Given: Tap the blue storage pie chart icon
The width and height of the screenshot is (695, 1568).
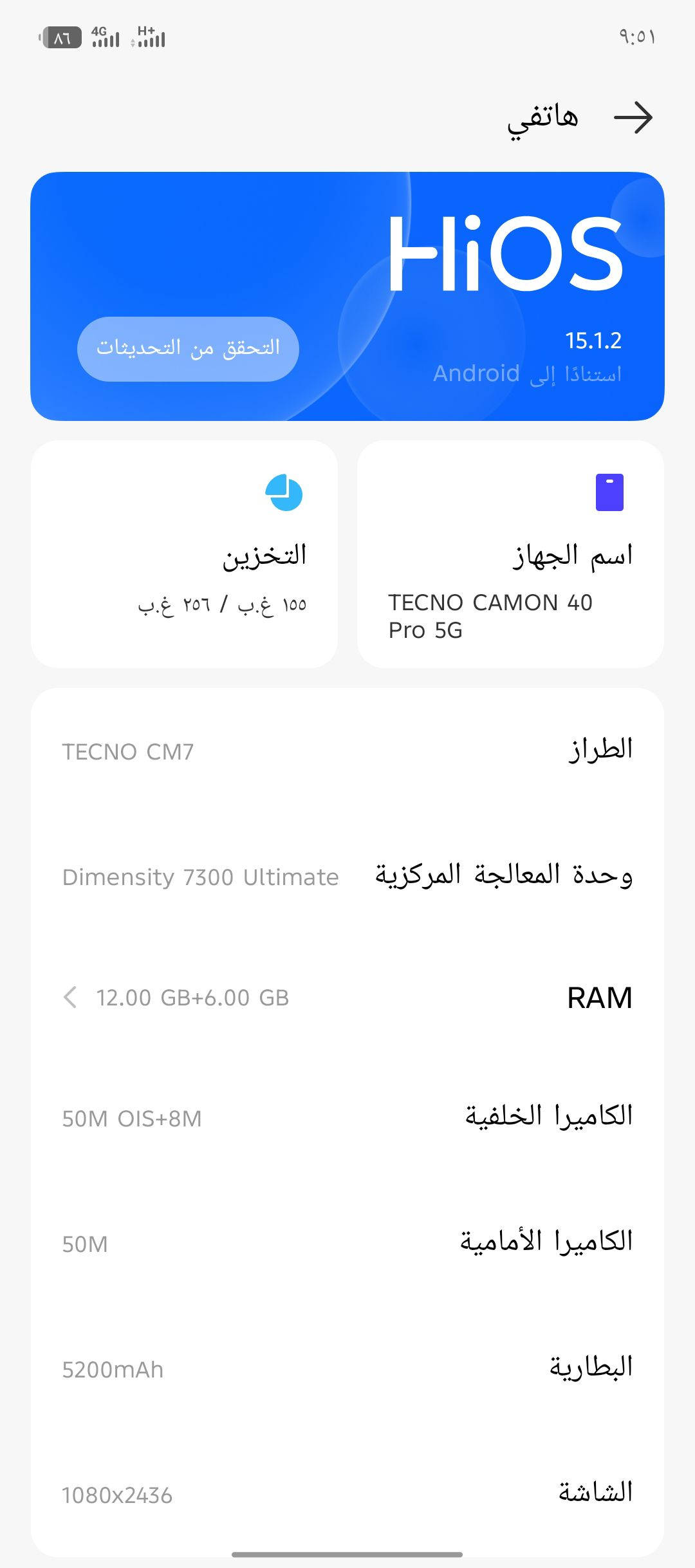Looking at the screenshot, I should [x=284, y=493].
